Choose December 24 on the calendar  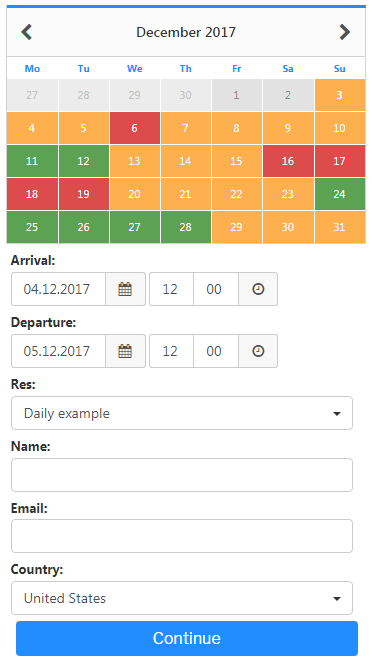click(x=340, y=194)
